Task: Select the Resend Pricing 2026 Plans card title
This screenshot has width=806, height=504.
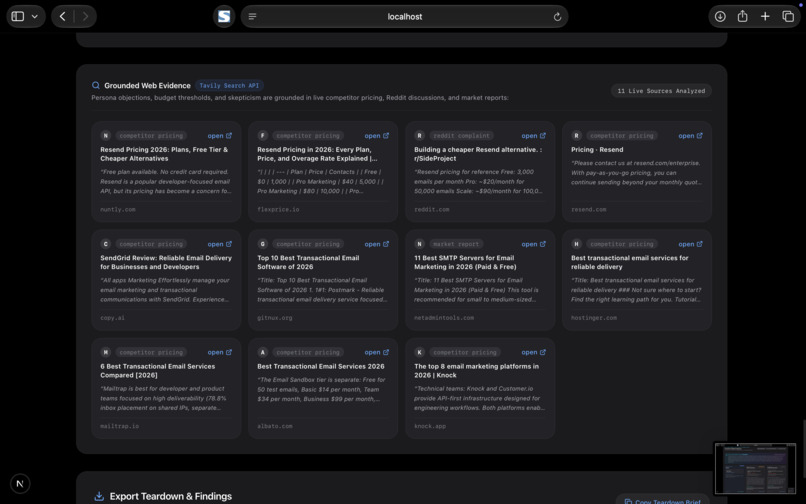Action: 164,154
